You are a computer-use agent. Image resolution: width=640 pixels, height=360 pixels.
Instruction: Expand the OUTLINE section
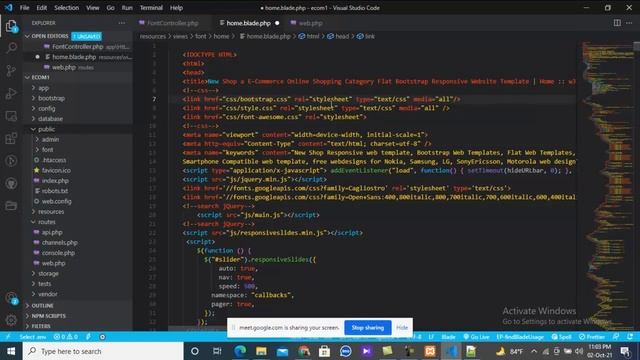pyautogui.click(x=42, y=305)
